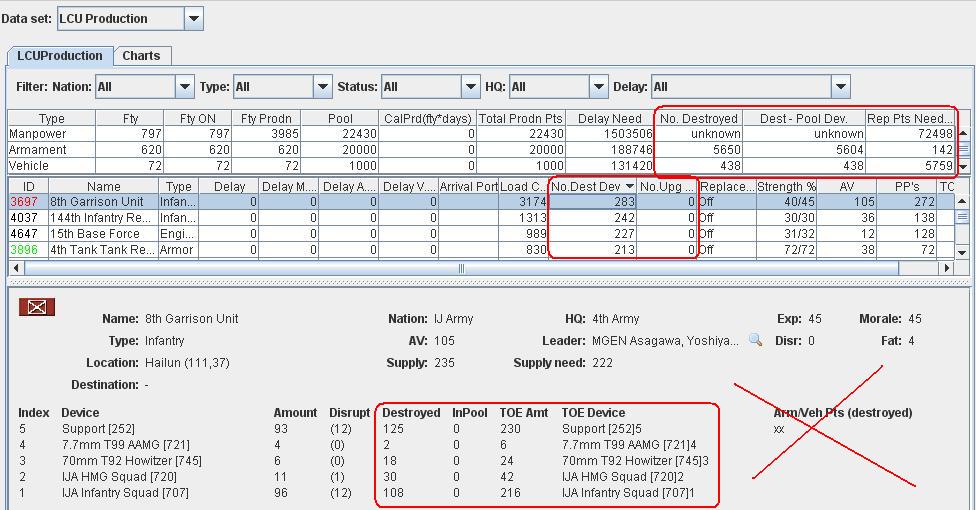
Task: Select the 15th Base Force row
Action: click(481, 234)
